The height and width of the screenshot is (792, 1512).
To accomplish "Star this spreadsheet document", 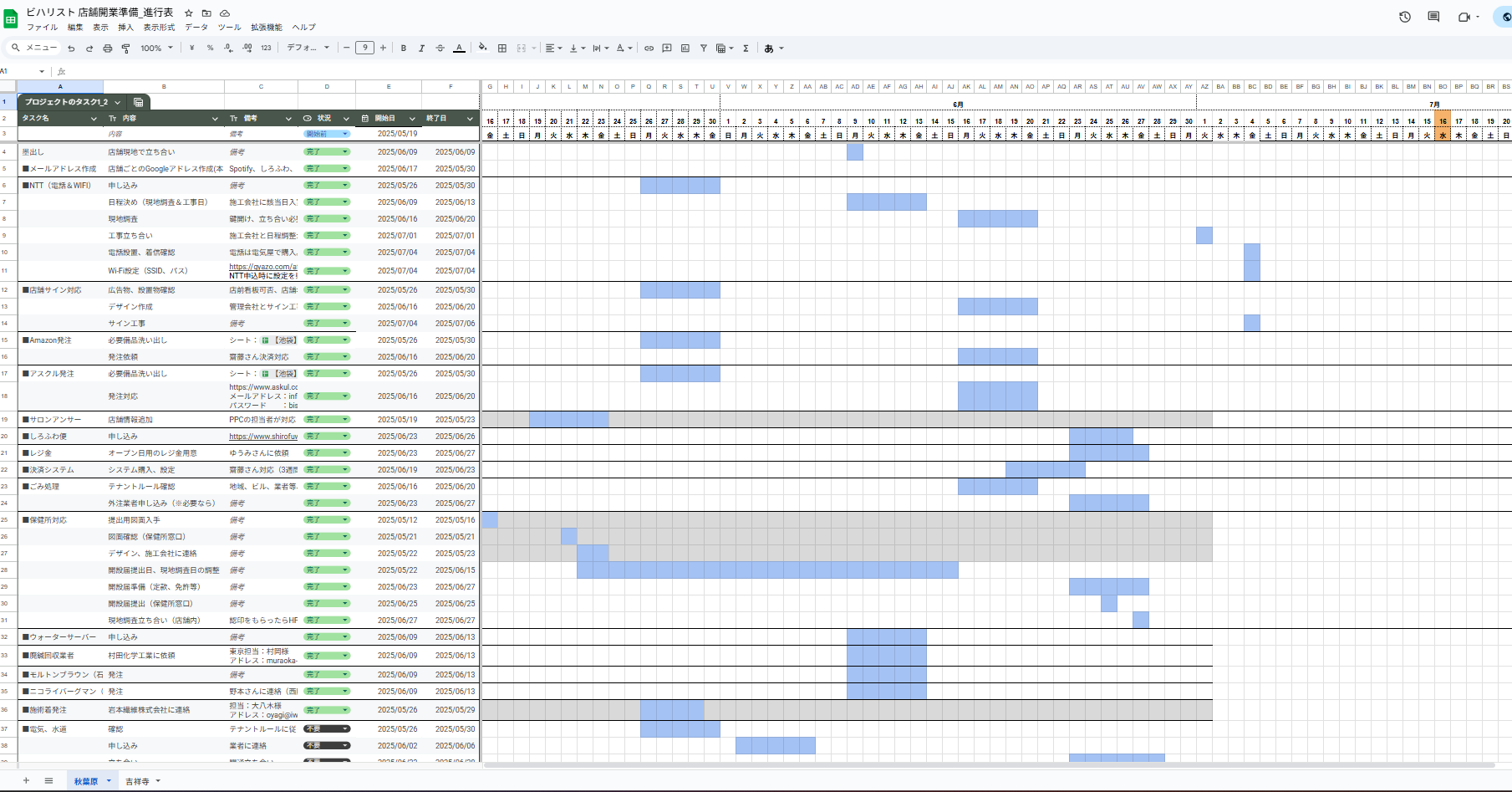I will (189, 13).
